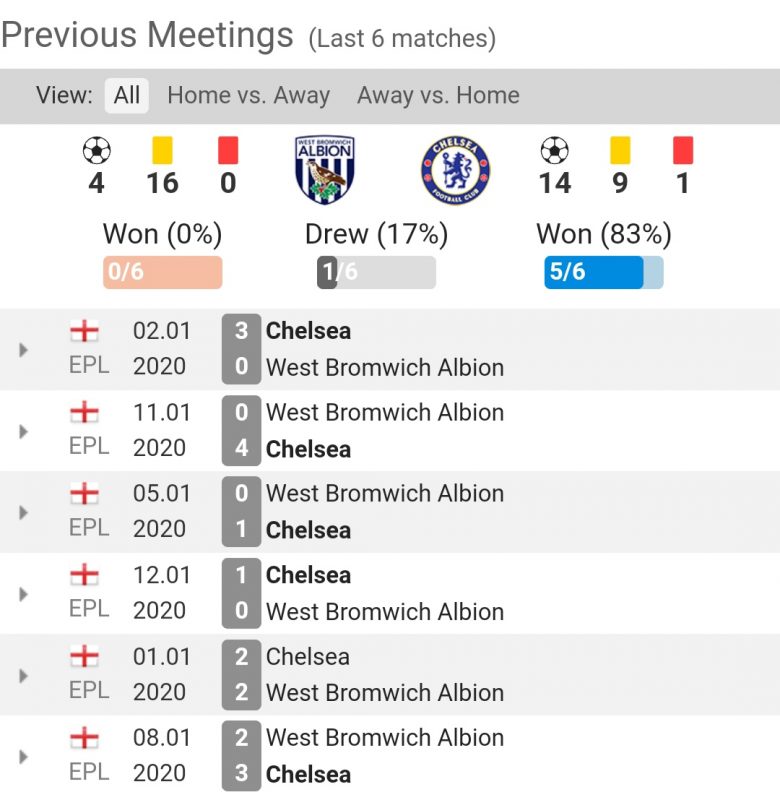Image resolution: width=780 pixels, height=800 pixels.
Task: Expand the 01.01 2020 drawn match
Action: pos(24,676)
